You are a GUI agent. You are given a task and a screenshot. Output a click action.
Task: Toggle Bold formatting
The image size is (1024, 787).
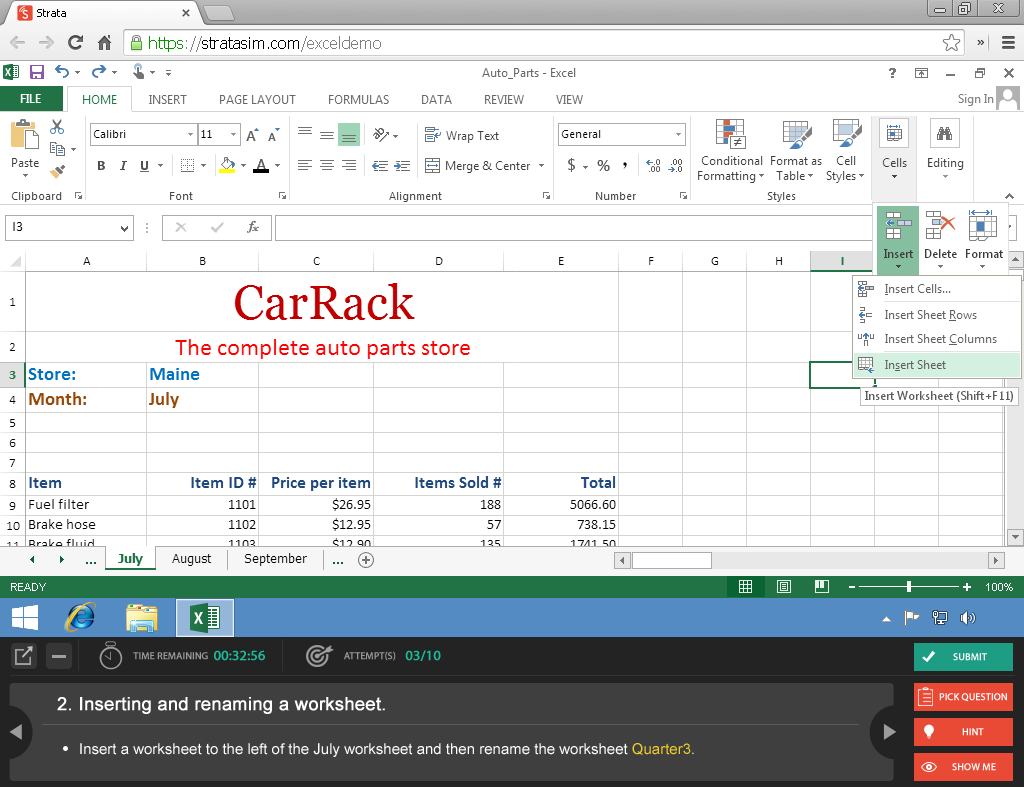coord(101,166)
